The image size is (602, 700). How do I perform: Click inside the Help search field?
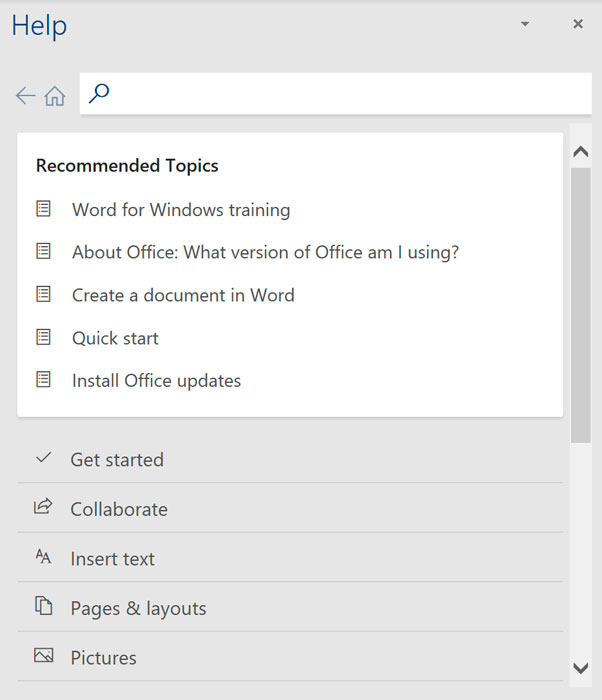(345, 94)
